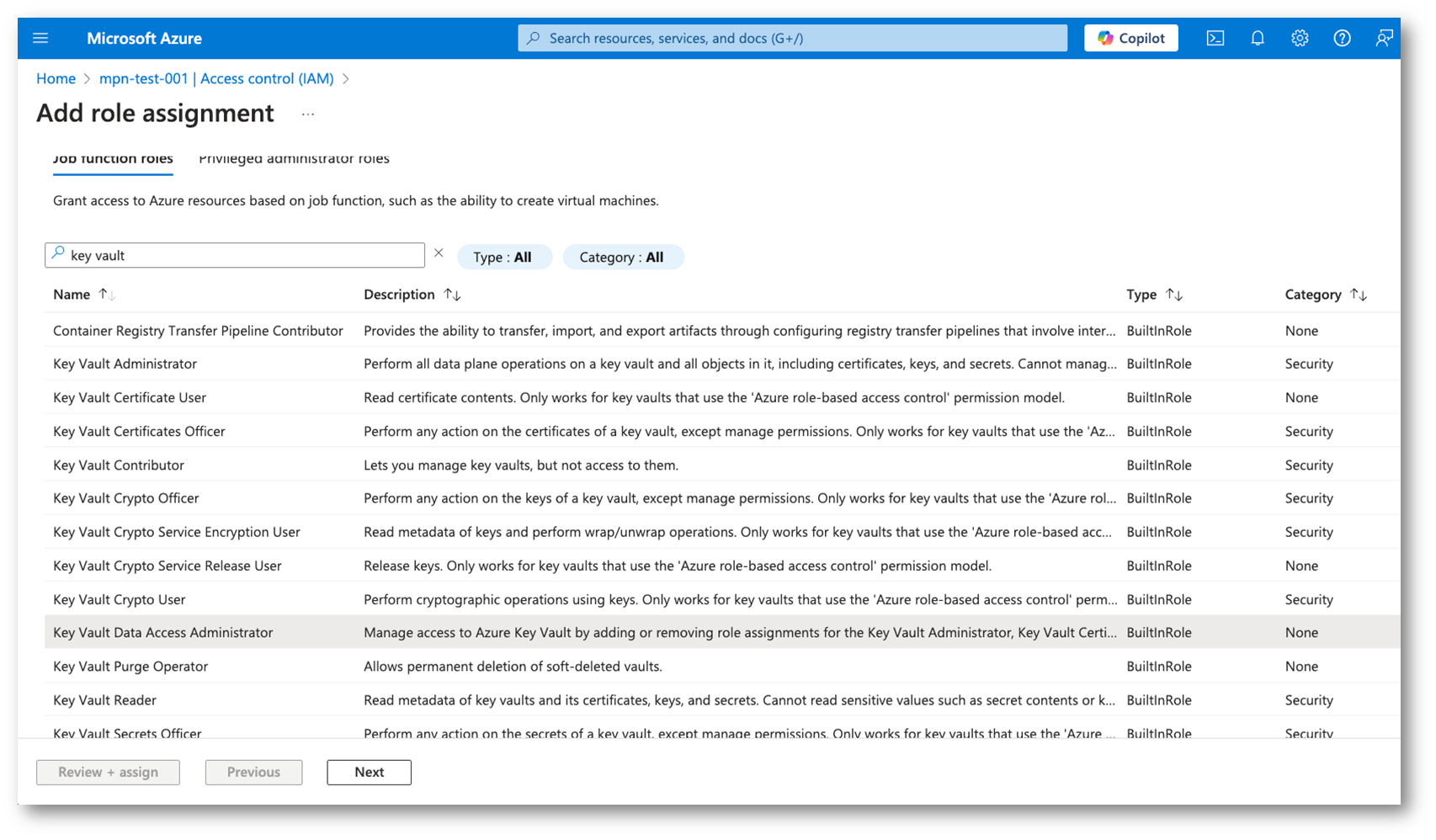The width and height of the screenshot is (1436, 840).
Task: Click the Security category cell for Key Vault Administrator
Action: 1309,364
